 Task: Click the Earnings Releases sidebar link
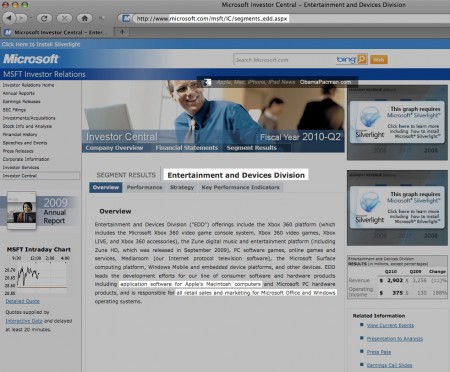[x=21, y=101]
